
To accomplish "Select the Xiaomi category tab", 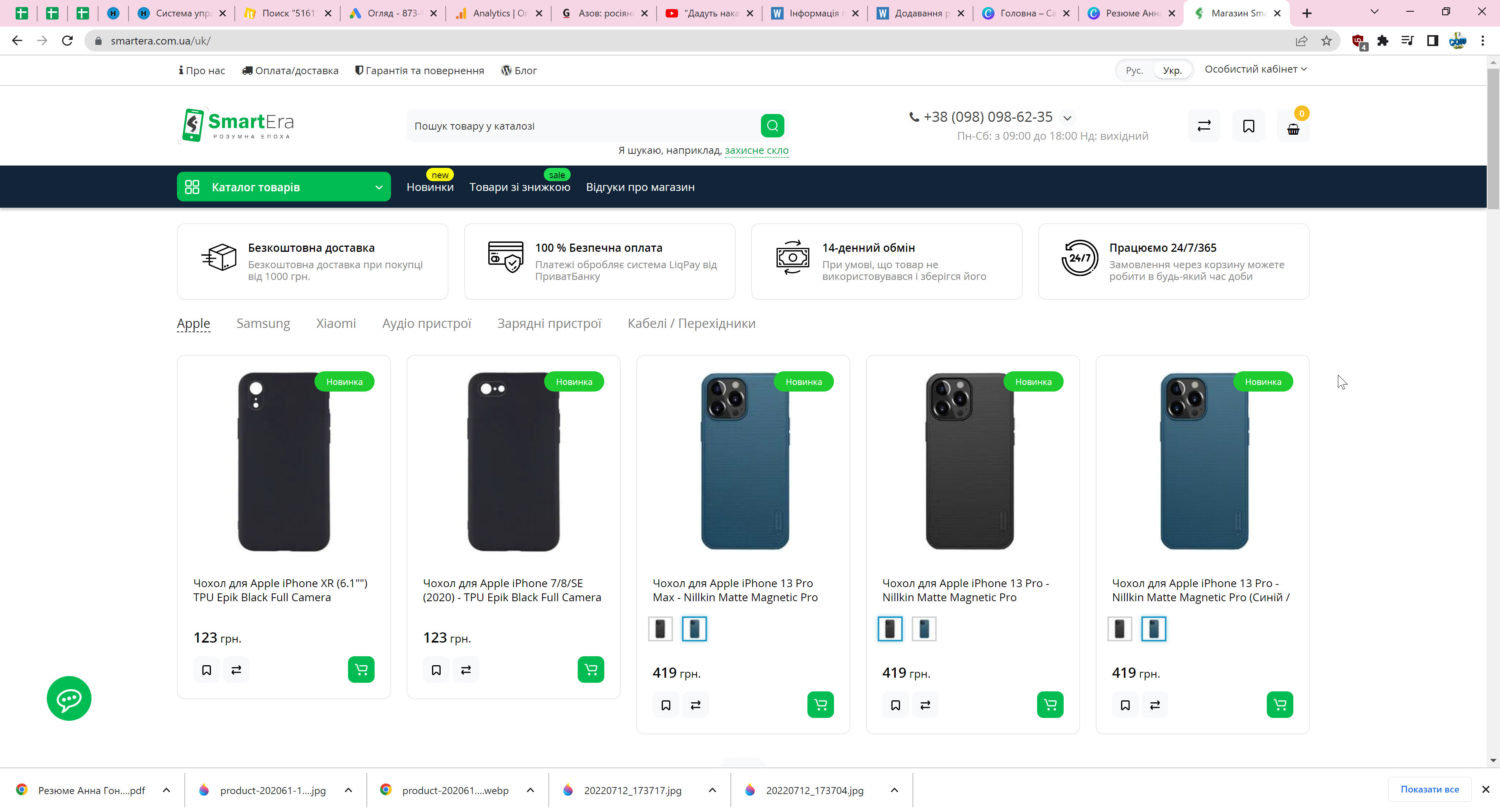I will [x=336, y=323].
